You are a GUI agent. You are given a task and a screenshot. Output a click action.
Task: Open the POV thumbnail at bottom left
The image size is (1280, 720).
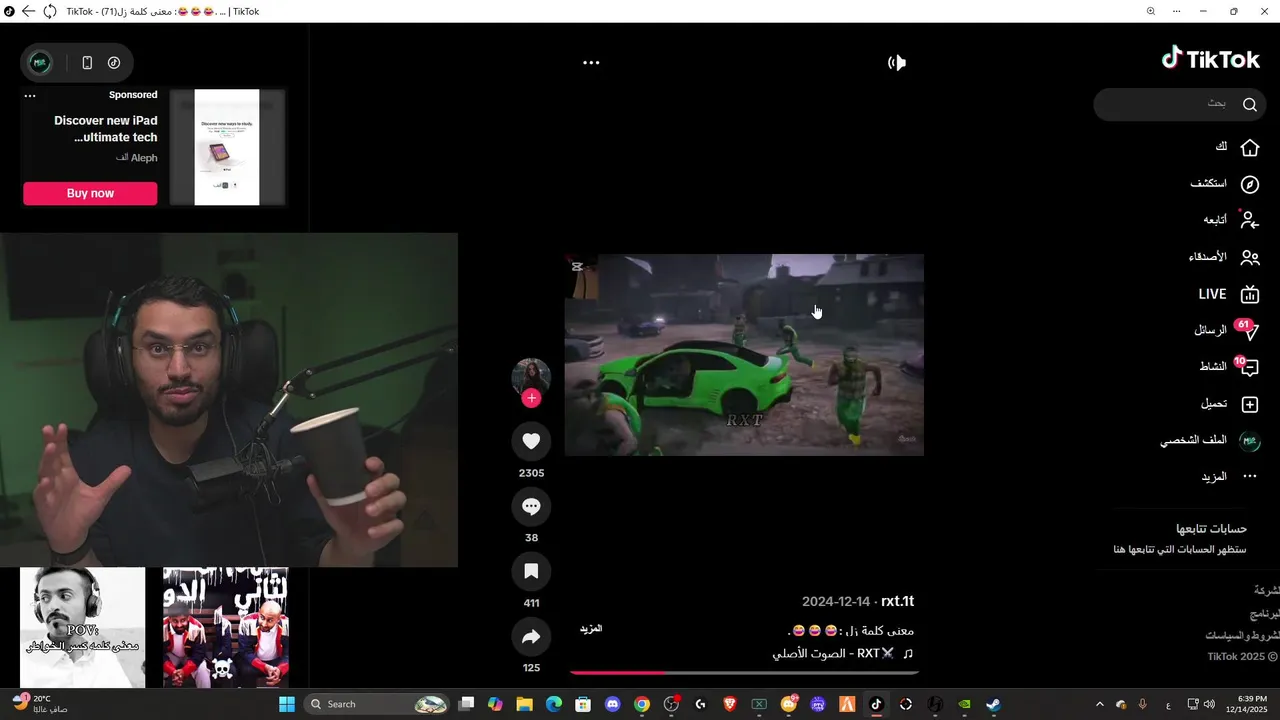pos(82,627)
